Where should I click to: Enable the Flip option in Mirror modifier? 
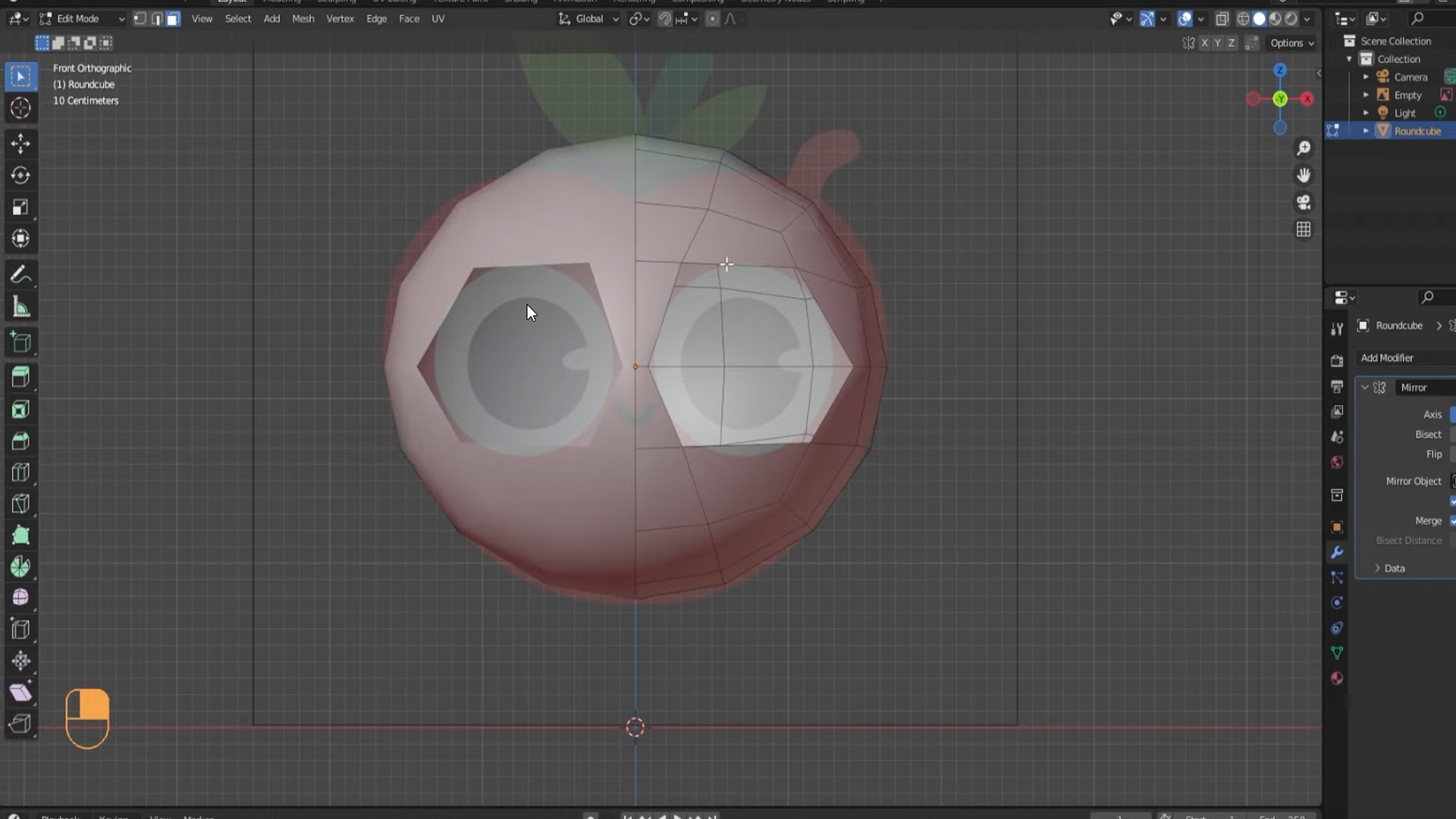1452,453
